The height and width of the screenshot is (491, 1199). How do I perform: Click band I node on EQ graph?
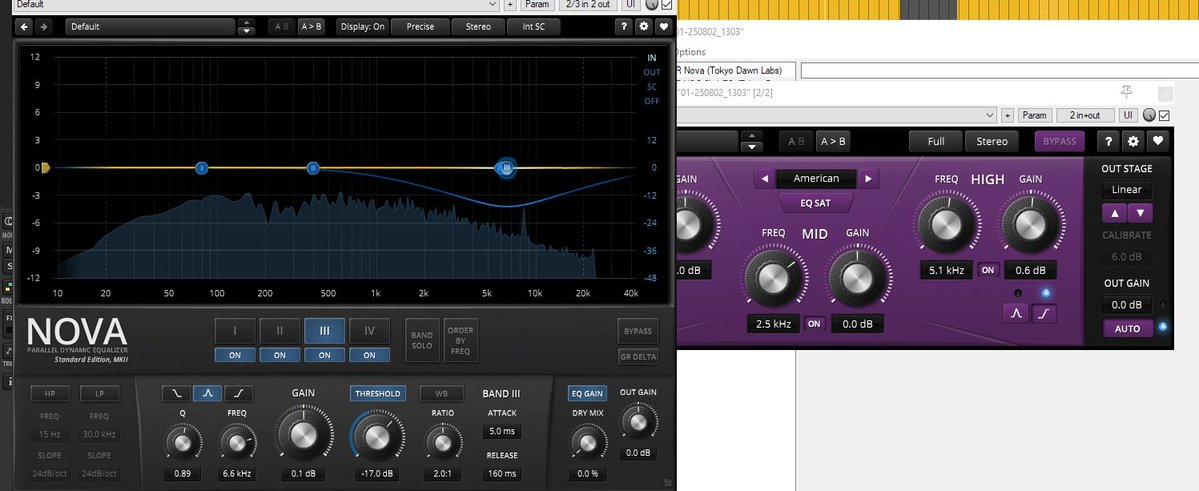point(202,167)
